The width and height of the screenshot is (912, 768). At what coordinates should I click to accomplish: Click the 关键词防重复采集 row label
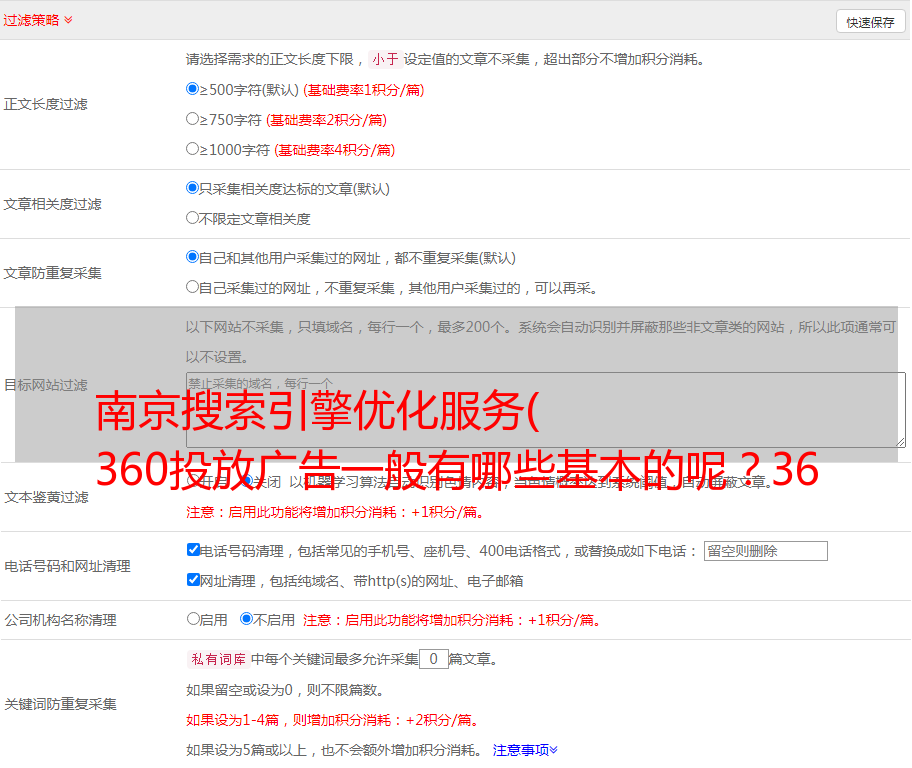[60, 704]
